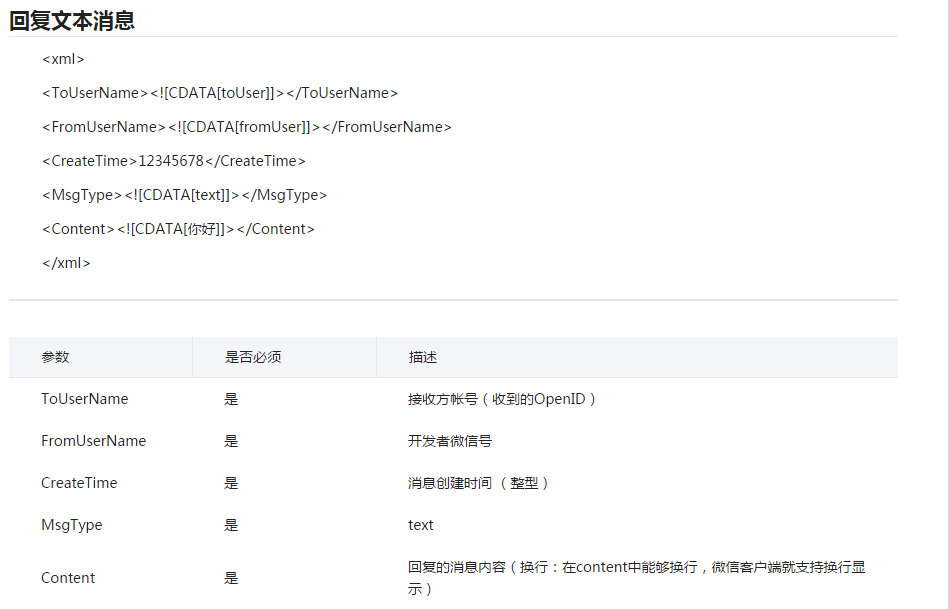The width and height of the screenshot is (949, 609).
Task: Click 是 in the Content row
Action: pos(231,578)
